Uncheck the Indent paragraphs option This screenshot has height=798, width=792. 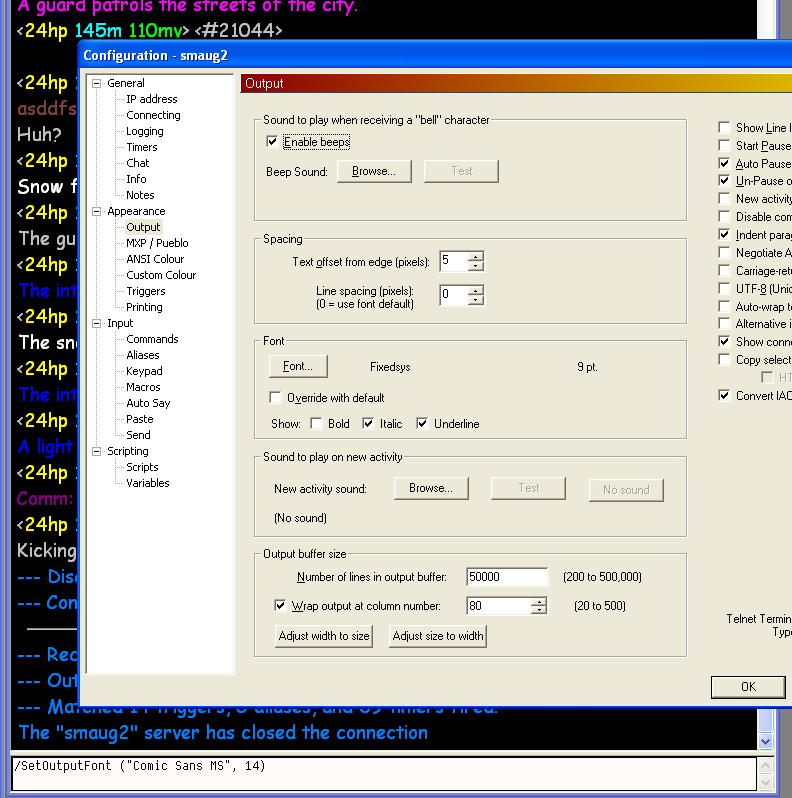pos(724,235)
